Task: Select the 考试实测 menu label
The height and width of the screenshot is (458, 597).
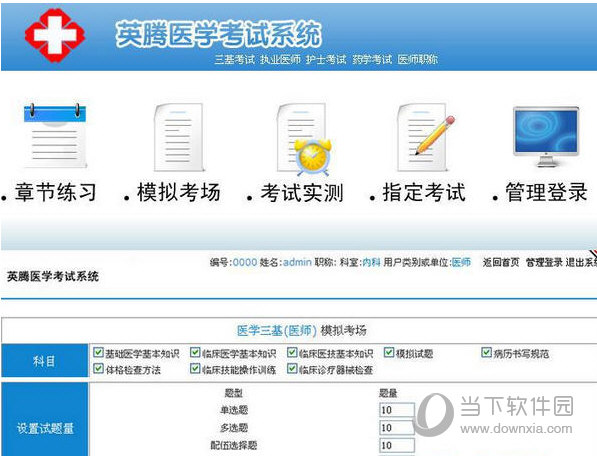Action: pyautogui.click(x=302, y=192)
